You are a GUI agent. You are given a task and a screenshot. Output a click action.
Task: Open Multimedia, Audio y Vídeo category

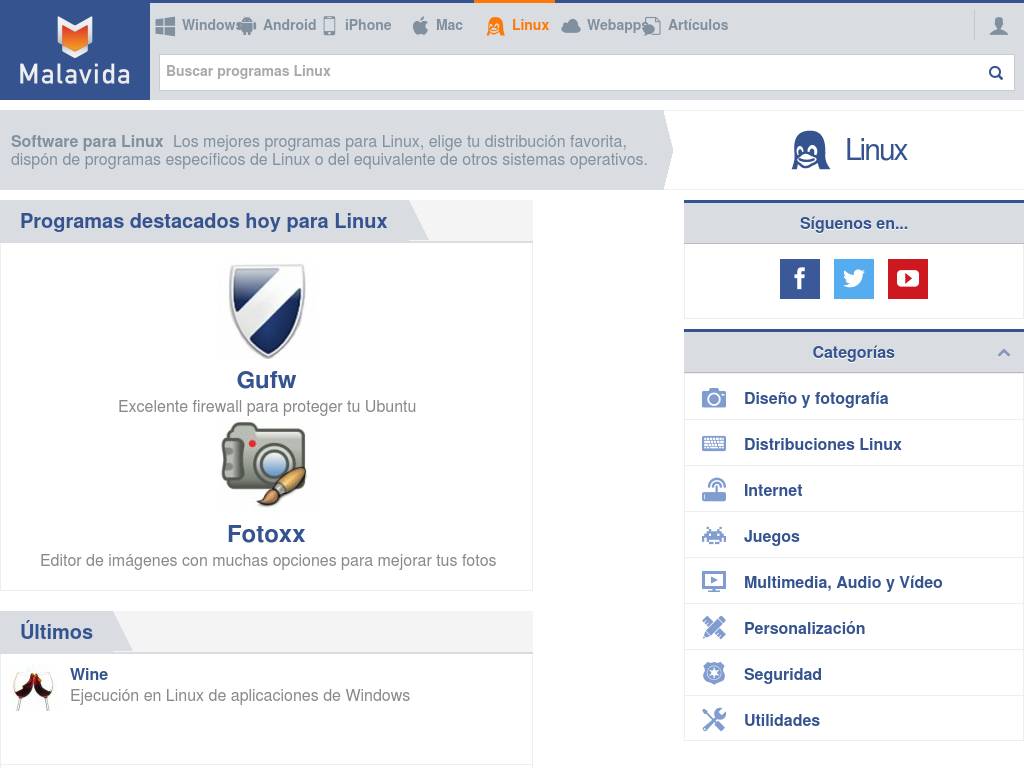(x=842, y=582)
